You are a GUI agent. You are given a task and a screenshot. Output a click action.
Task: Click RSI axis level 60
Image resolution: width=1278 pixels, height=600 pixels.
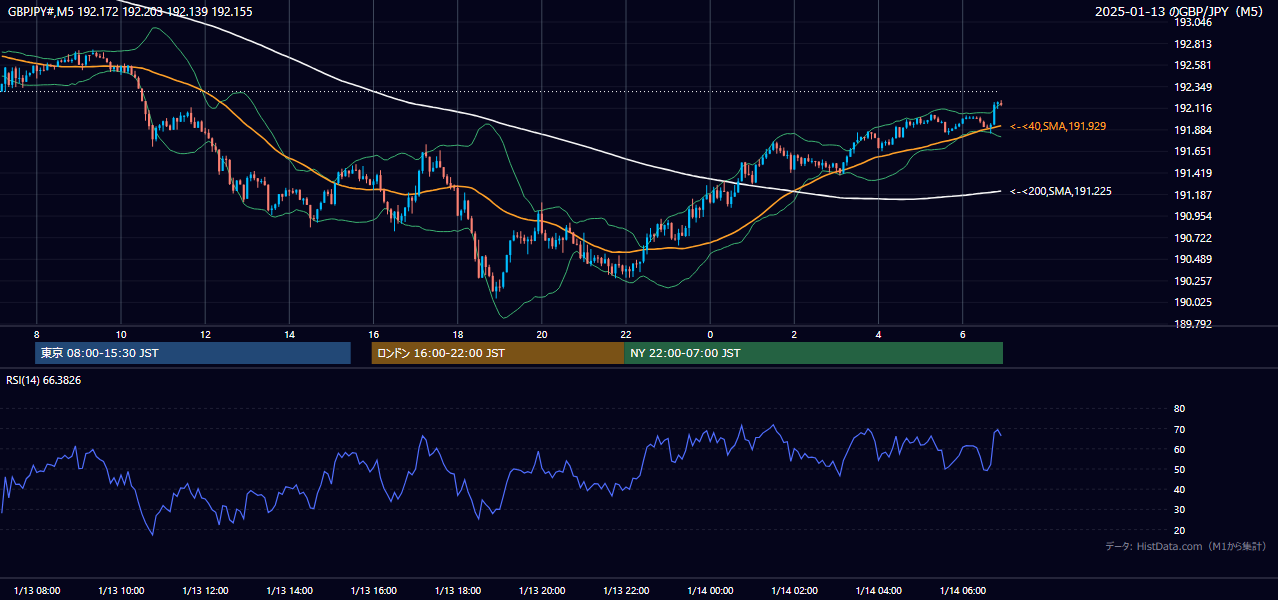1179,449
